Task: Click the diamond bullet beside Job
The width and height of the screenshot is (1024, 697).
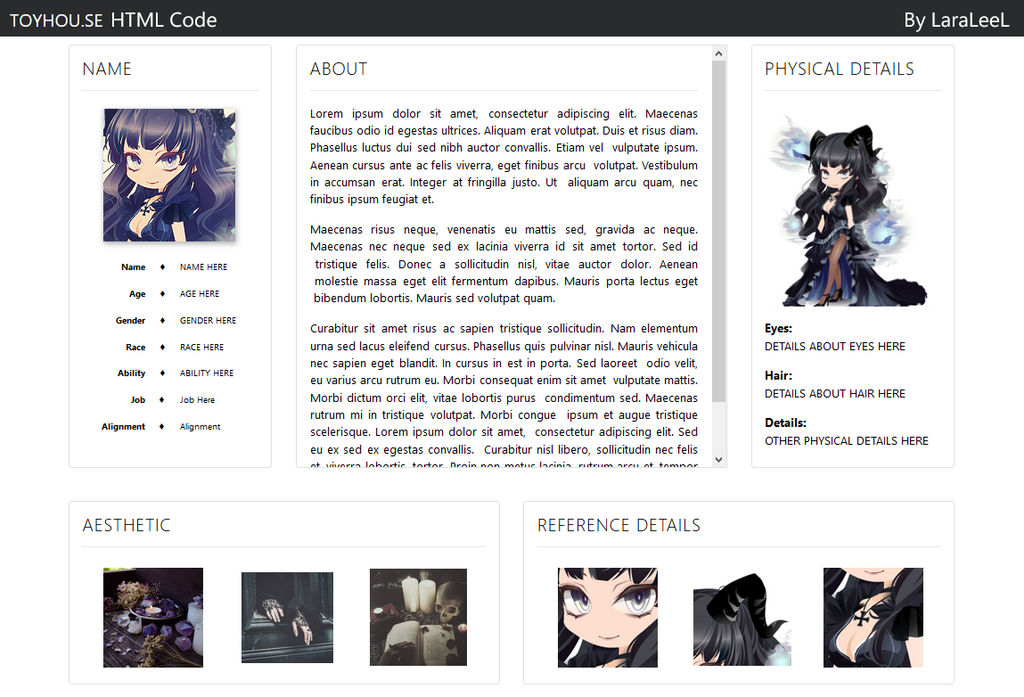Action: click(x=162, y=400)
